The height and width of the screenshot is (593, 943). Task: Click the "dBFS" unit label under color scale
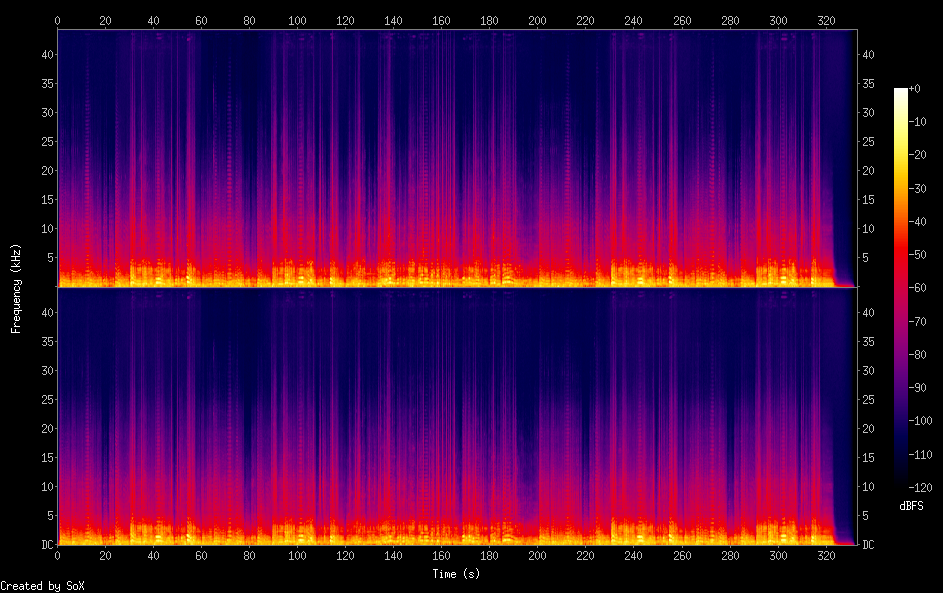coord(911,506)
